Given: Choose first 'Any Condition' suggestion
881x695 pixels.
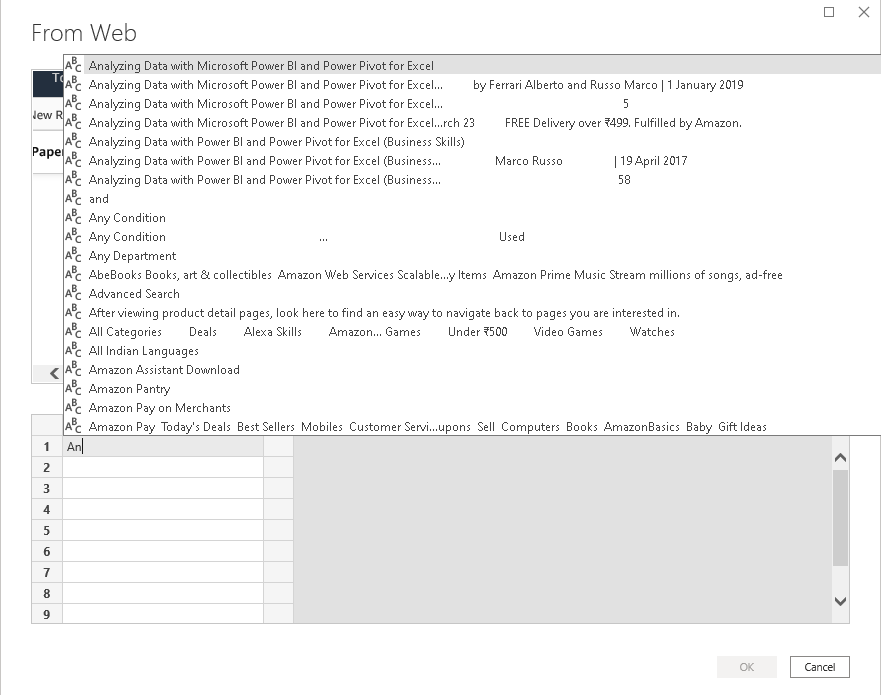Looking at the screenshot, I should (472, 218).
